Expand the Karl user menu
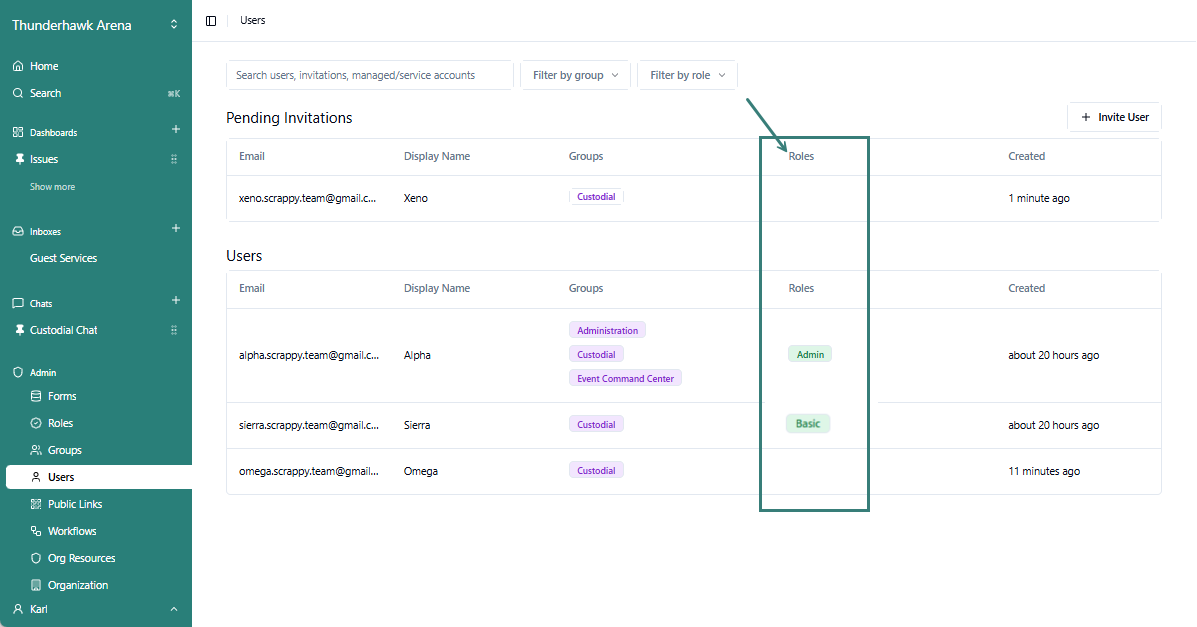 click(x=173, y=609)
